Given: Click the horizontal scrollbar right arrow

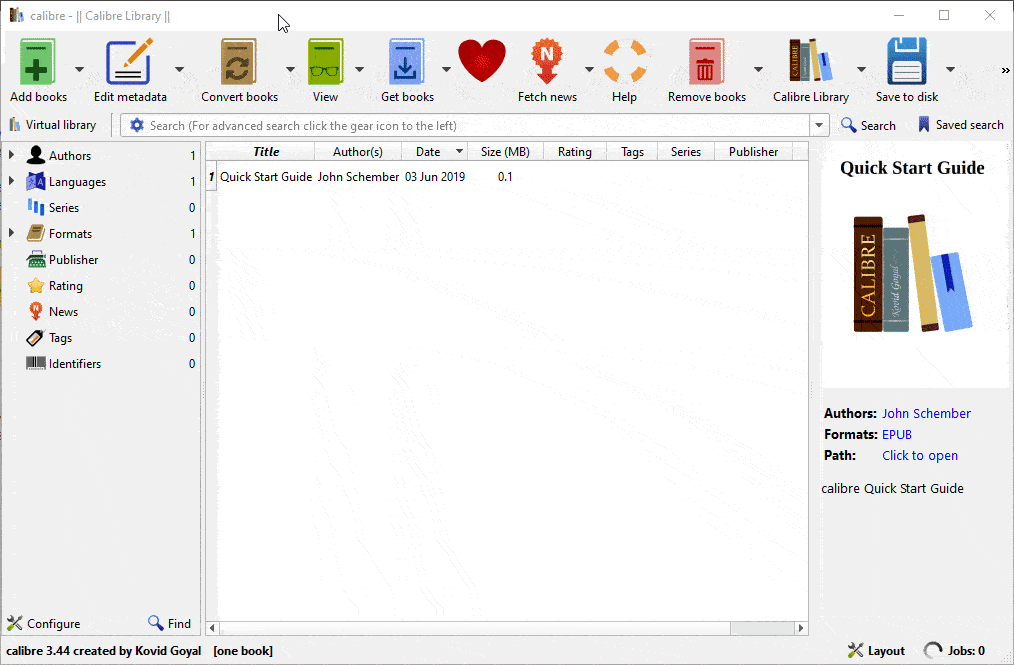Looking at the screenshot, I should tap(801, 627).
